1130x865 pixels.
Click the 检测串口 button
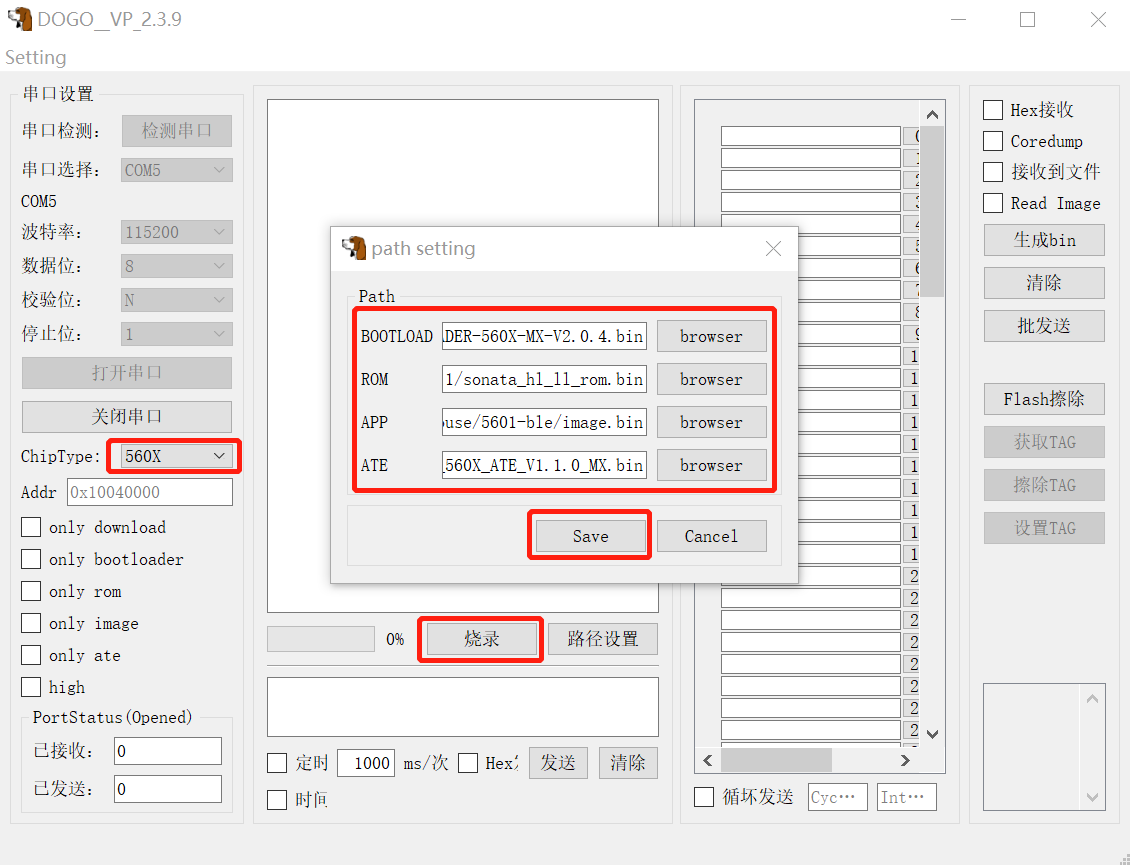pyautogui.click(x=177, y=130)
